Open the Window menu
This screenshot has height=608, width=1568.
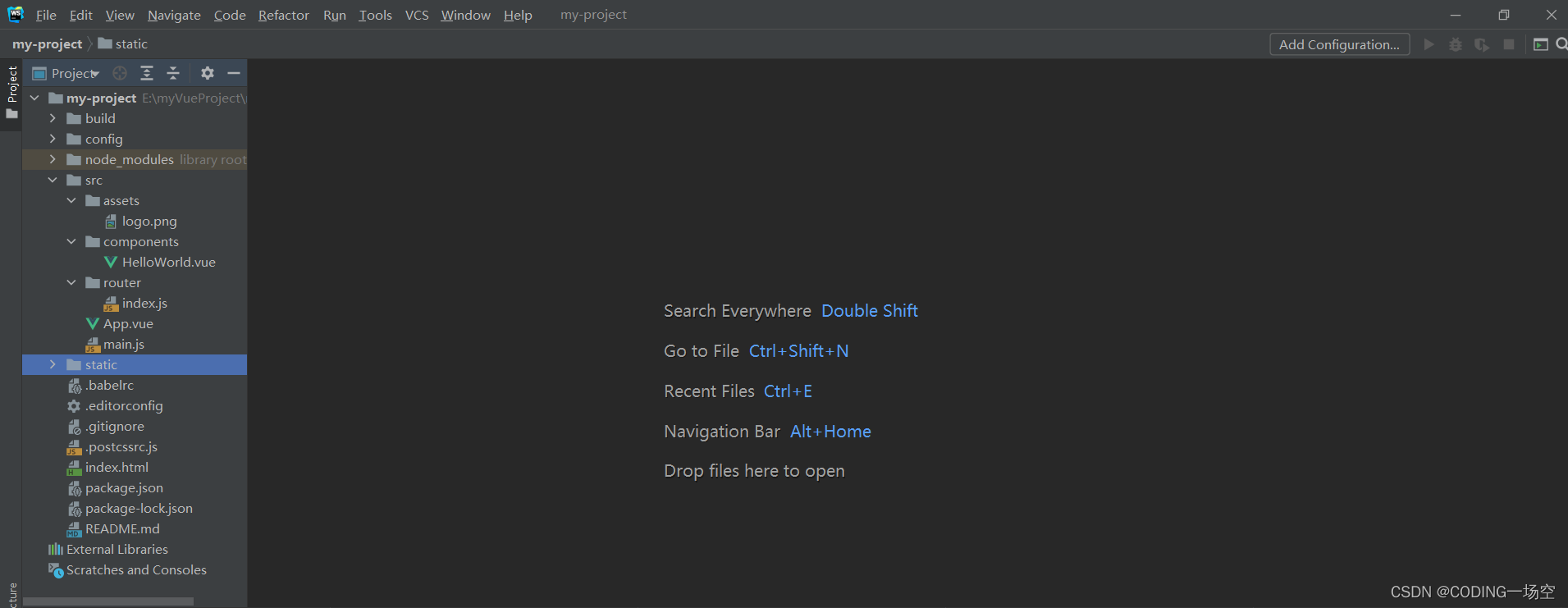pos(465,15)
